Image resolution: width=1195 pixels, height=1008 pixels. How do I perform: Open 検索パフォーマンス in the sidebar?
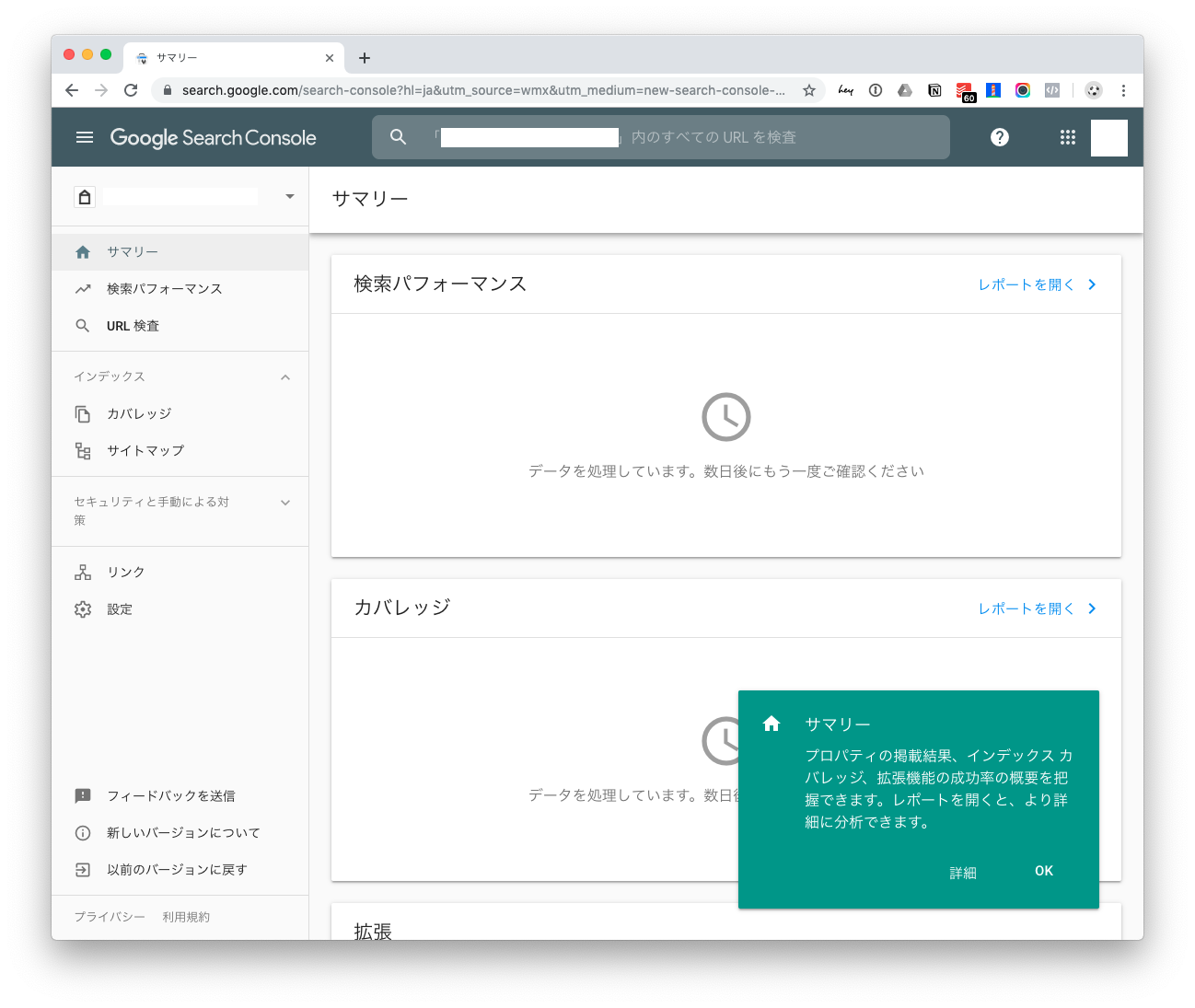(x=180, y=288)
